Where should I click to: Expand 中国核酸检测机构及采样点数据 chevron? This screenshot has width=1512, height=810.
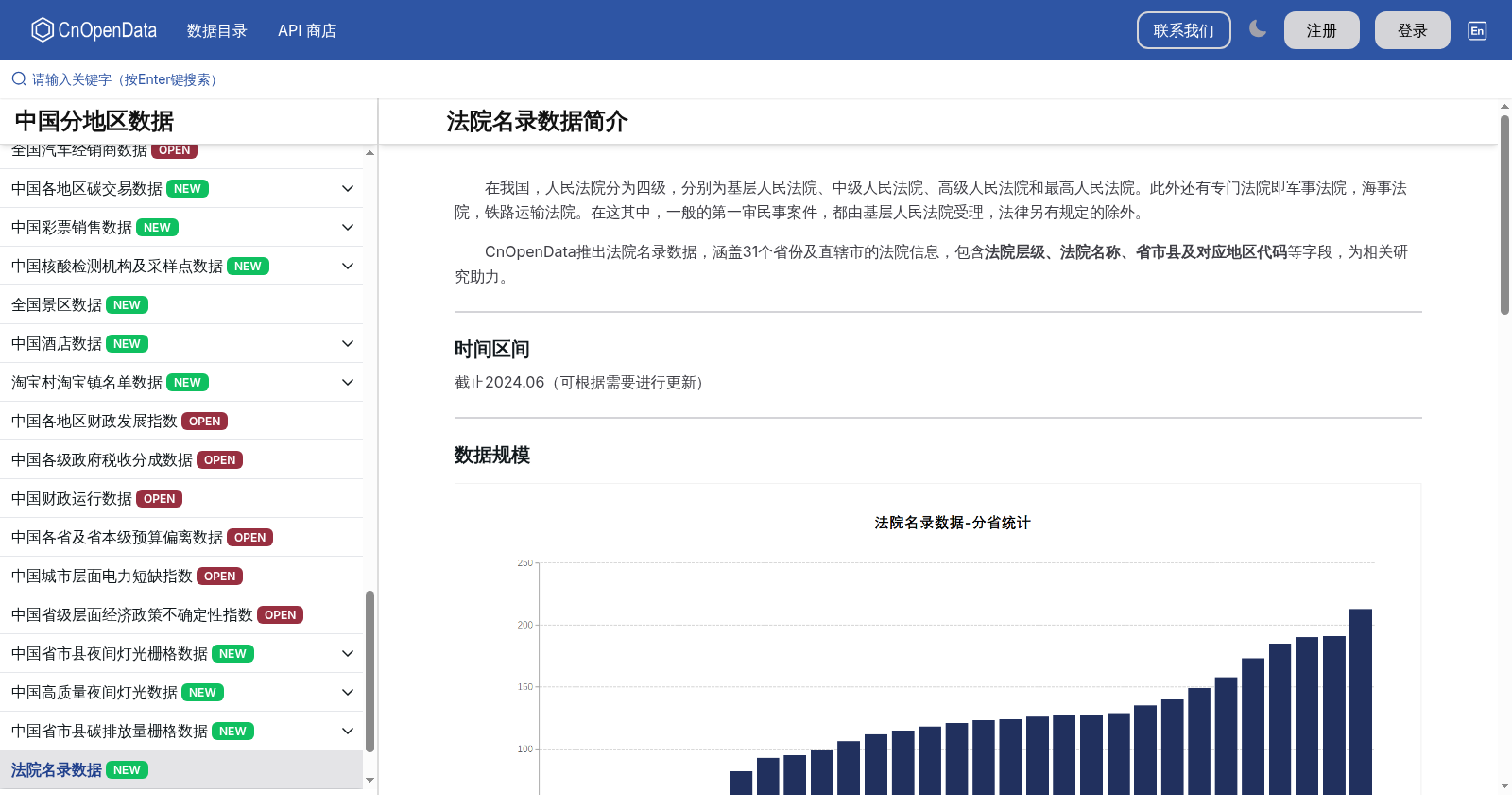(x=348, y=267)
